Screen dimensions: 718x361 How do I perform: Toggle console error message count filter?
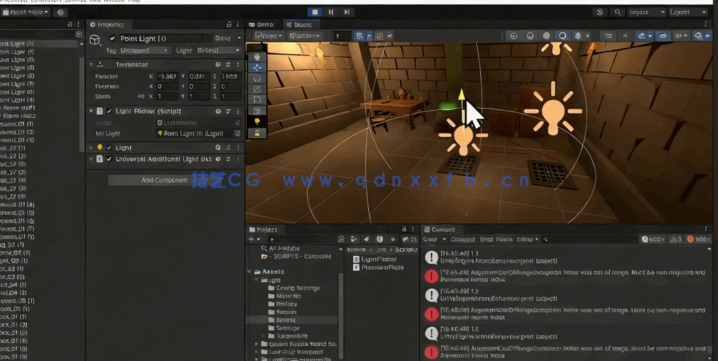point(697,239)
